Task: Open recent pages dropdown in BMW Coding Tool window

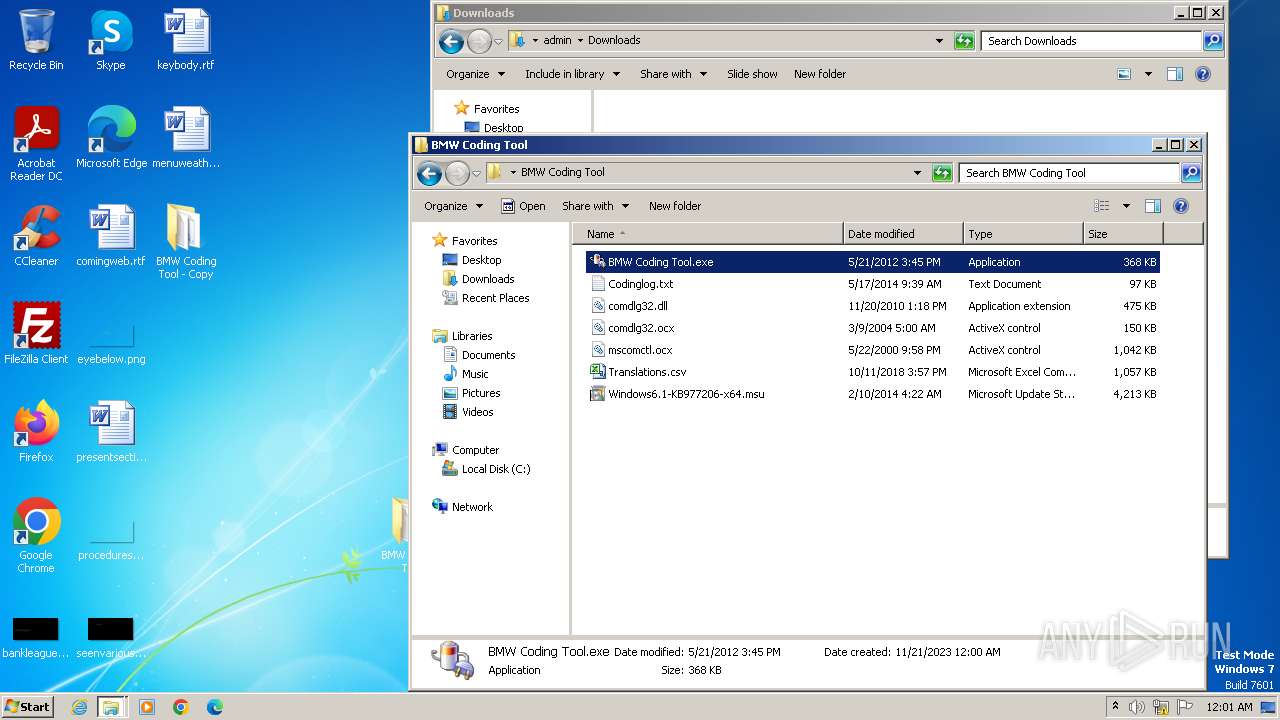Action: coord(477,173)
